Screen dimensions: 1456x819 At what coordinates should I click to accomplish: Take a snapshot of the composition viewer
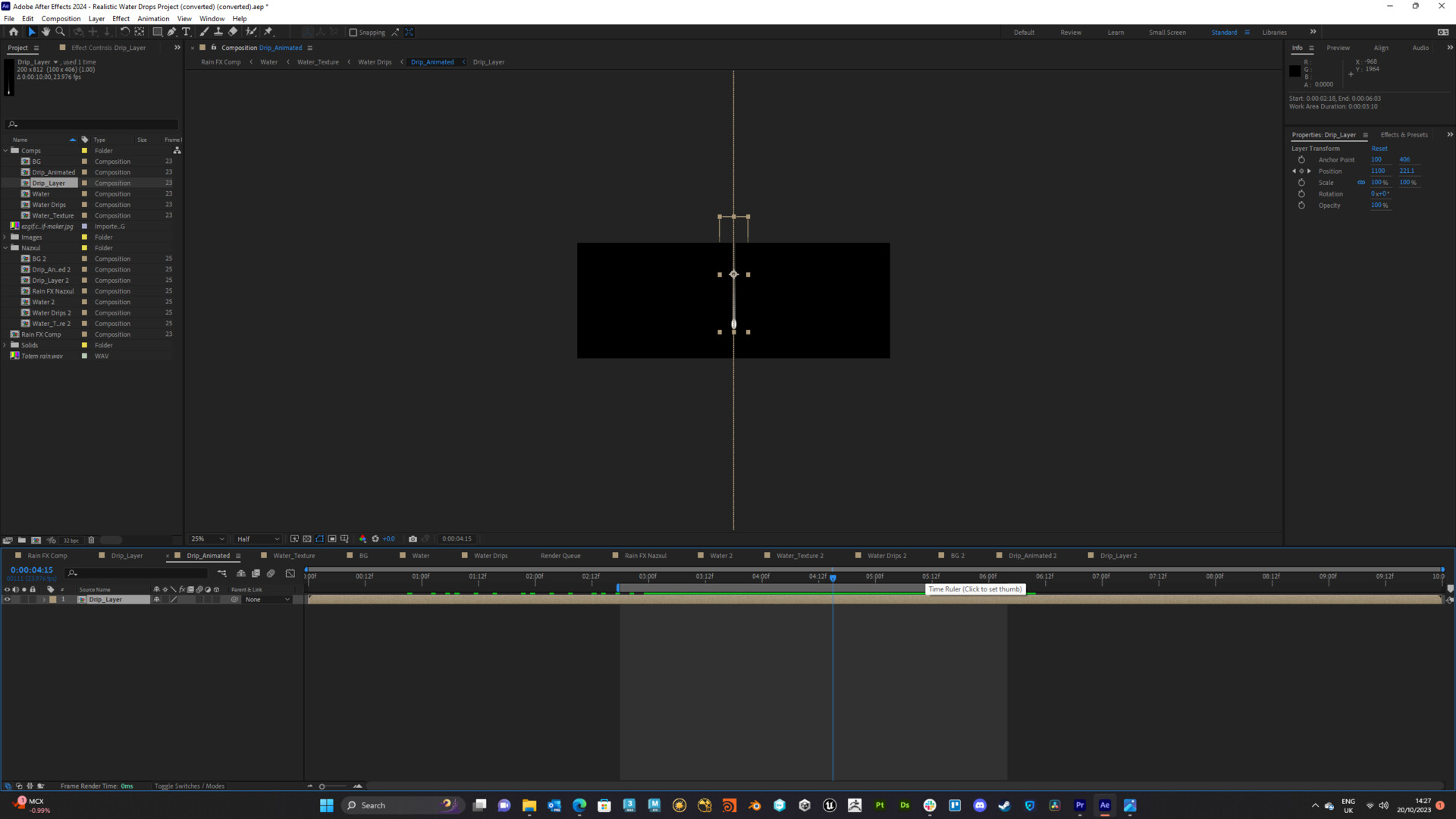[413, 538]
